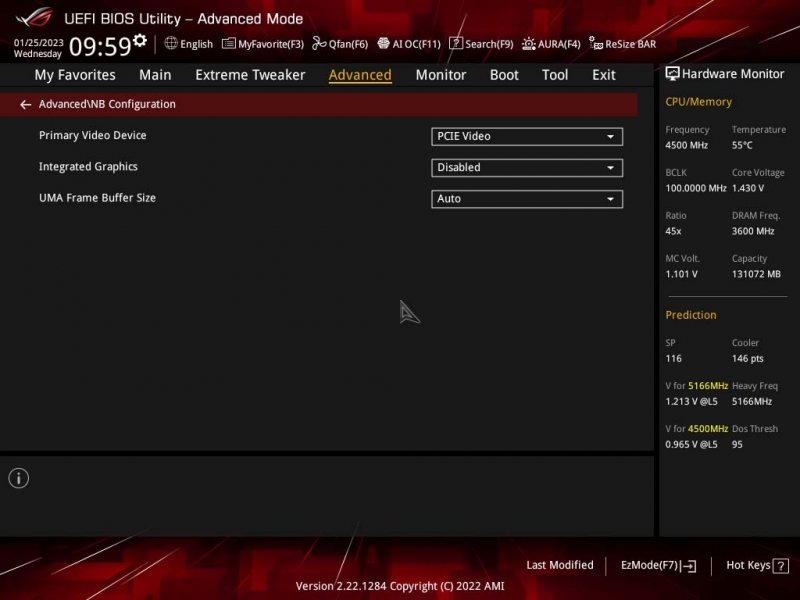This screenshot has height=600, width=800.
Task: Click the arrow of PCIE Video combo box
Action: (610, 137)
